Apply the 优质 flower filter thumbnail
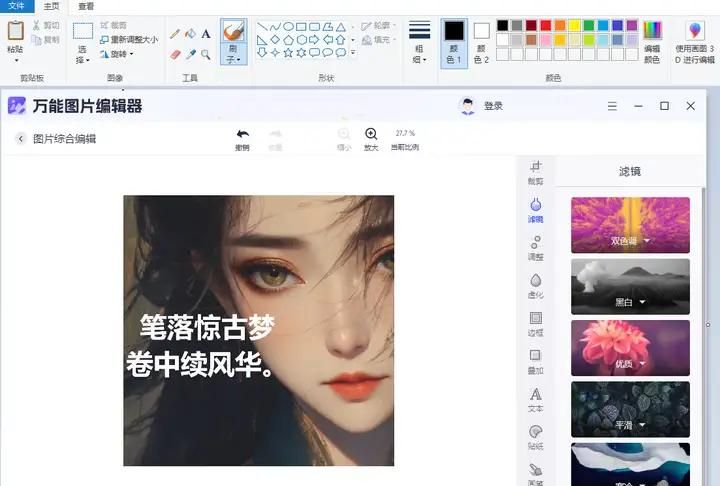Image resolution: width=720 pixels, height=486 pixels. 630,348
